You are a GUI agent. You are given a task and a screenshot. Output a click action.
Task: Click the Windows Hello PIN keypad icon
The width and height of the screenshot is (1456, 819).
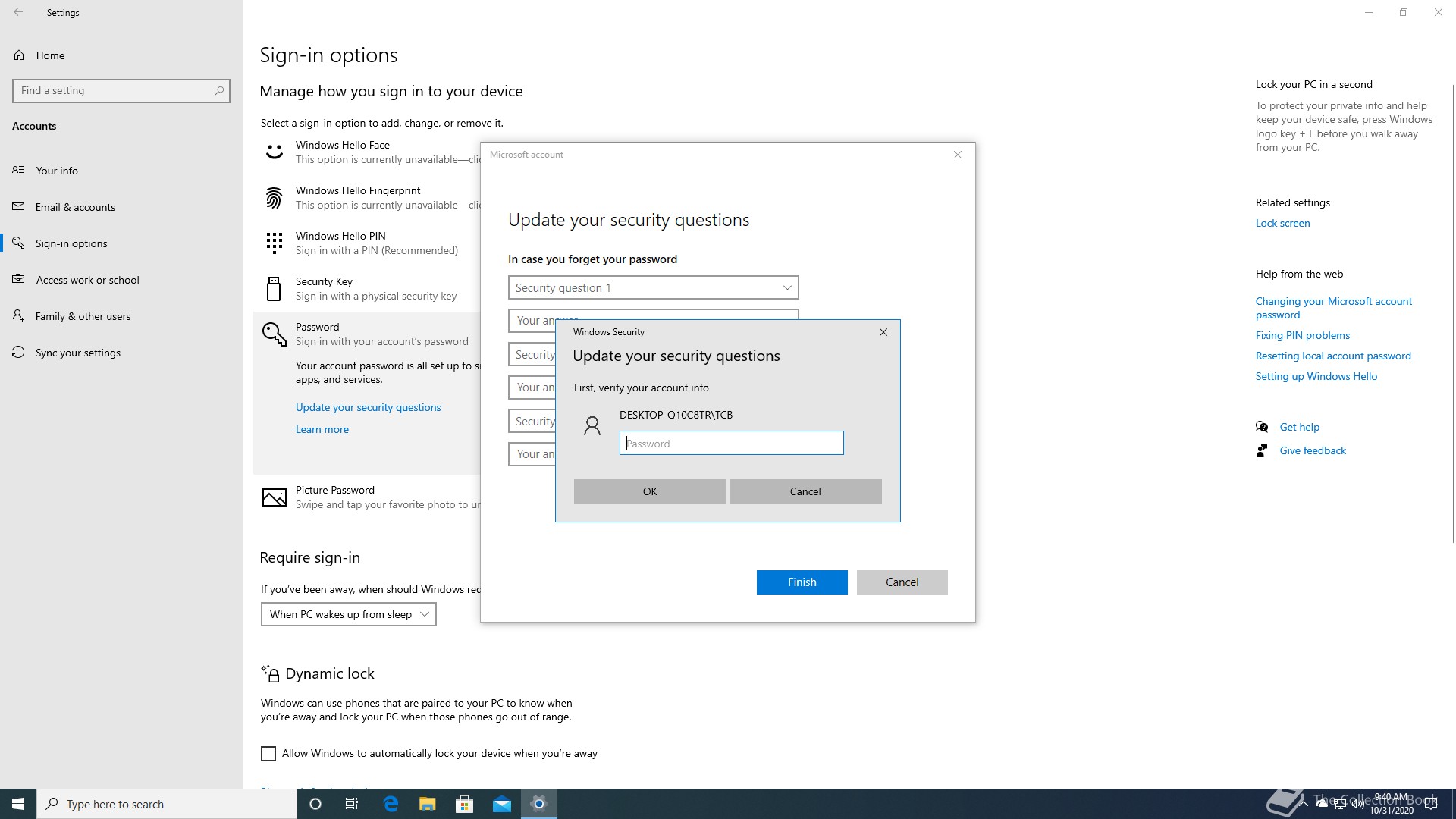tap(274, 243)
